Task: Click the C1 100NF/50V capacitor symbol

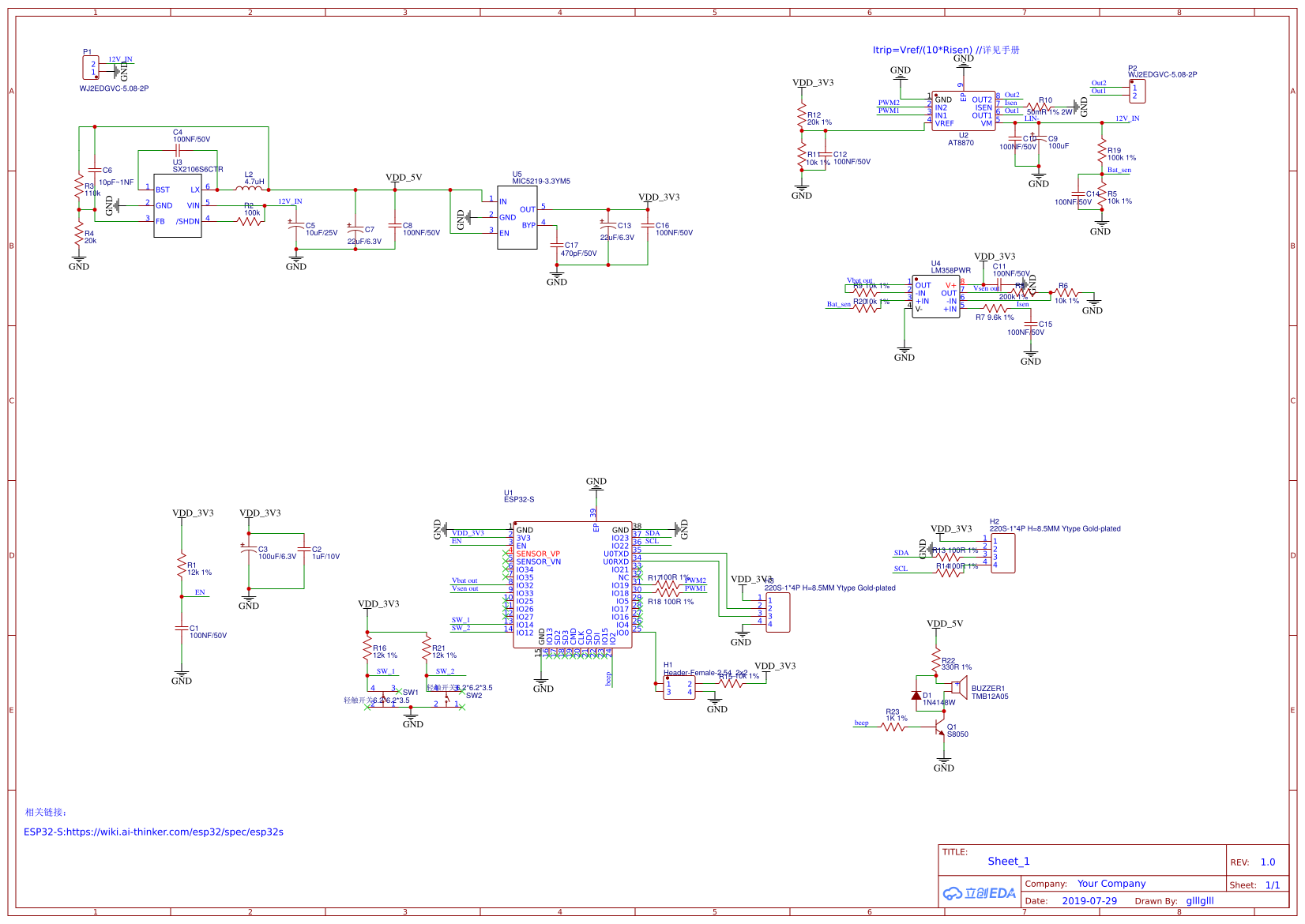Action: click(182, 628)
